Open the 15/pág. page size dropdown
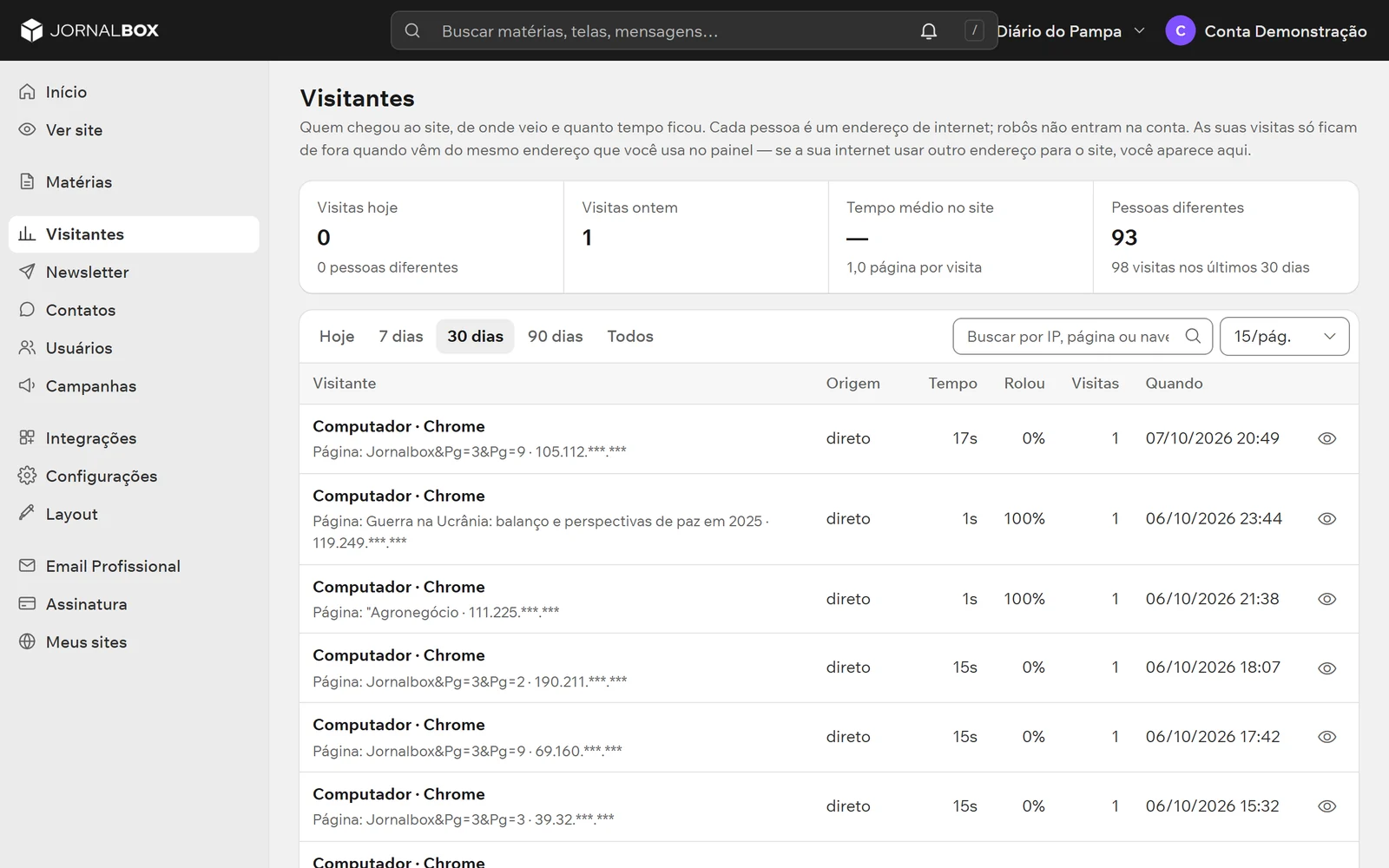 [x=1285, y=336]
